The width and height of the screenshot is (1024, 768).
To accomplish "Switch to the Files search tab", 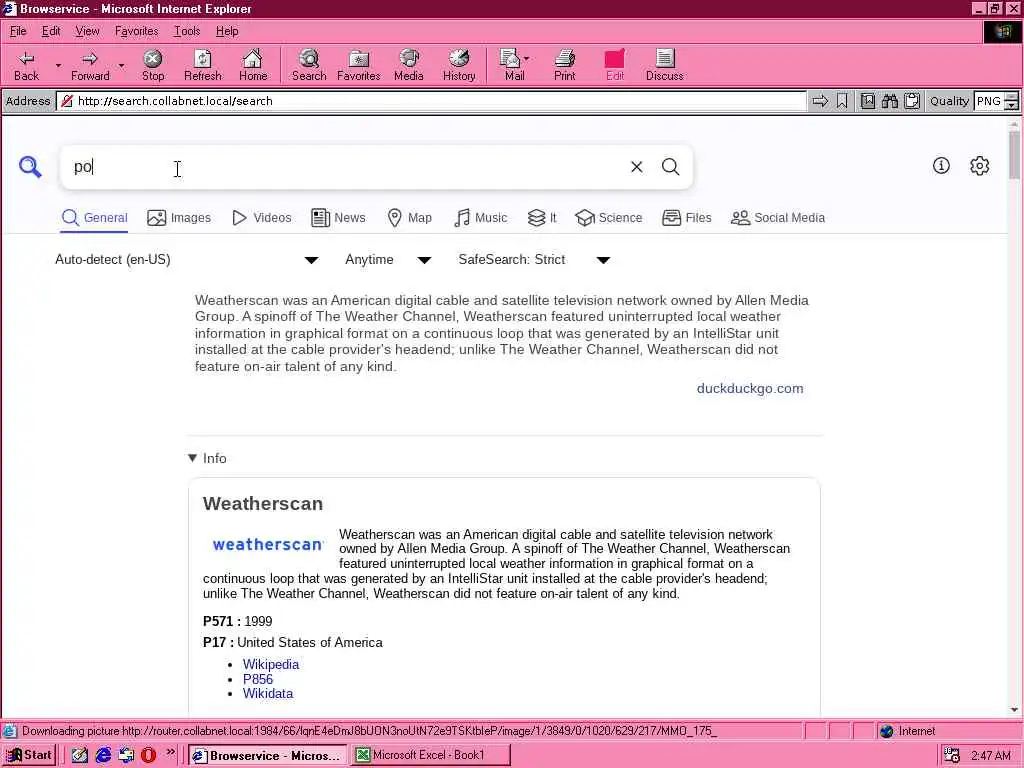I will [686, 218].
